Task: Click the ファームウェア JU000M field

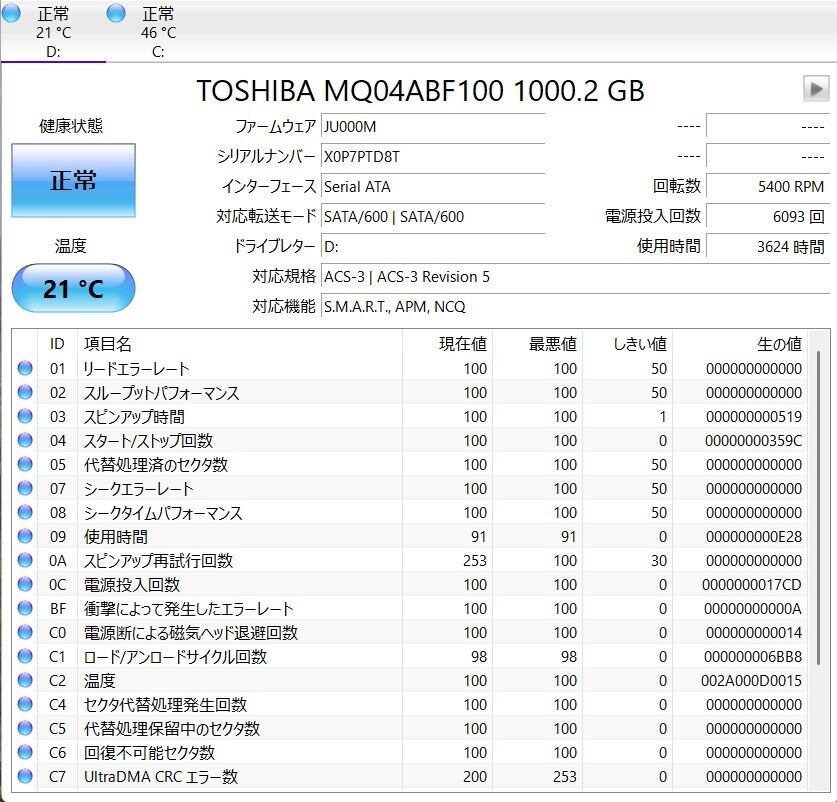Action: pyautogui.click(x=432, y=127)
